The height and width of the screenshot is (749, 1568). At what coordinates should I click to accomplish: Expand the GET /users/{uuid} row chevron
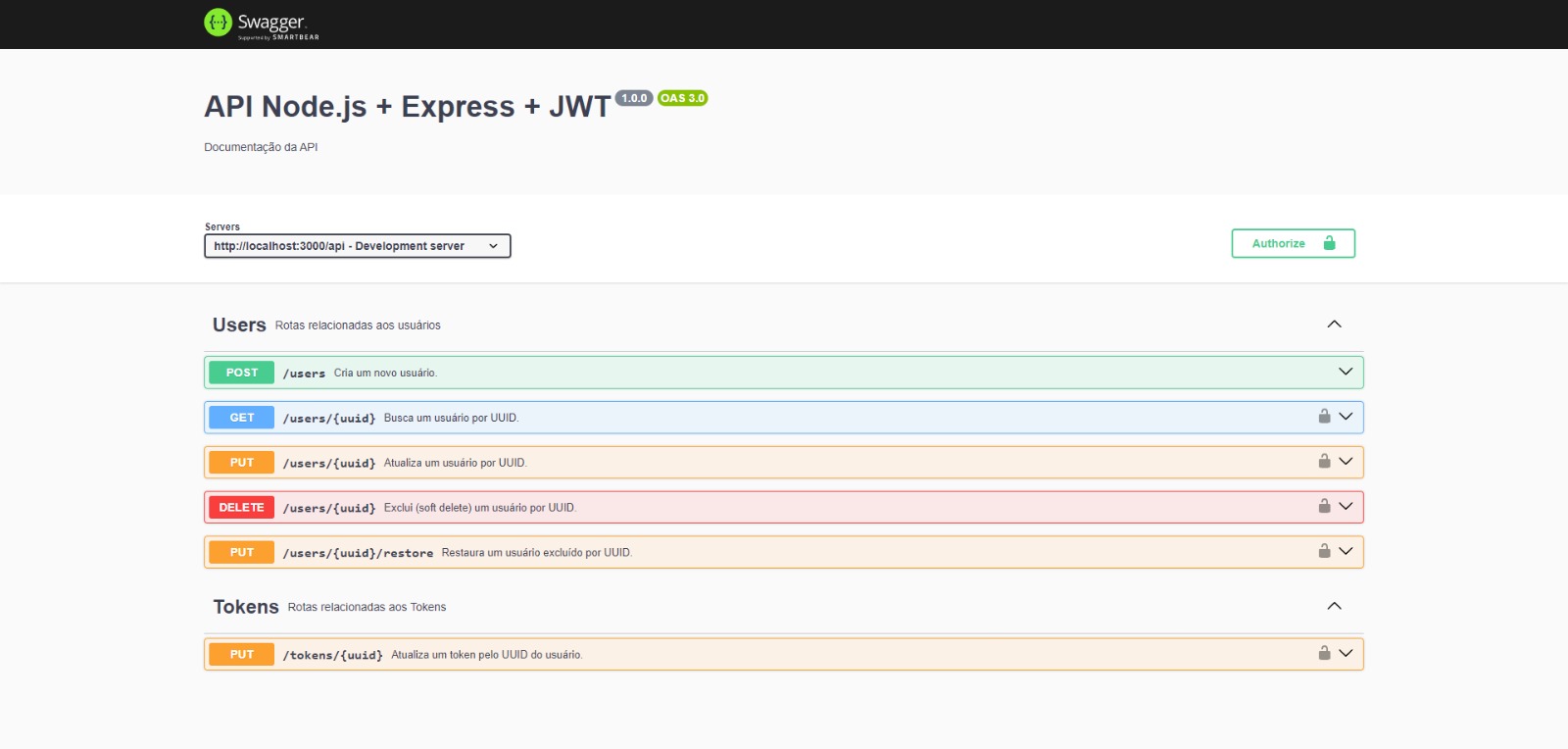point(1346,417)
